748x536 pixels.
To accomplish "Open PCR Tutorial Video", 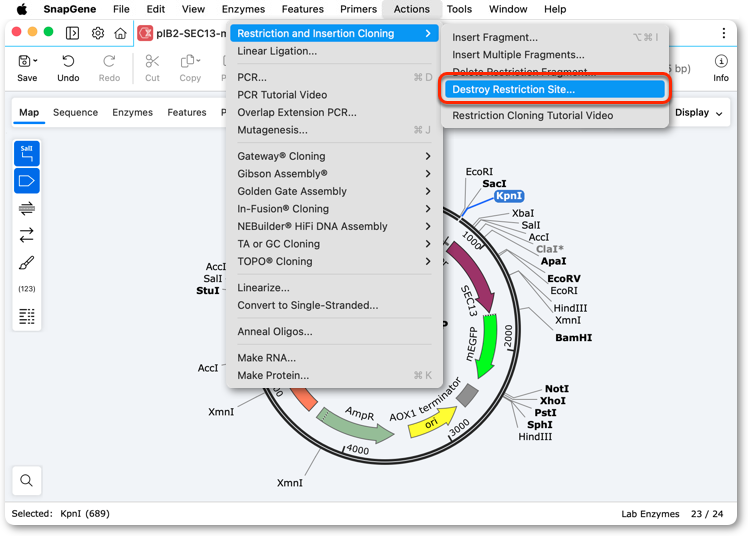I will (x=334, y=95).
